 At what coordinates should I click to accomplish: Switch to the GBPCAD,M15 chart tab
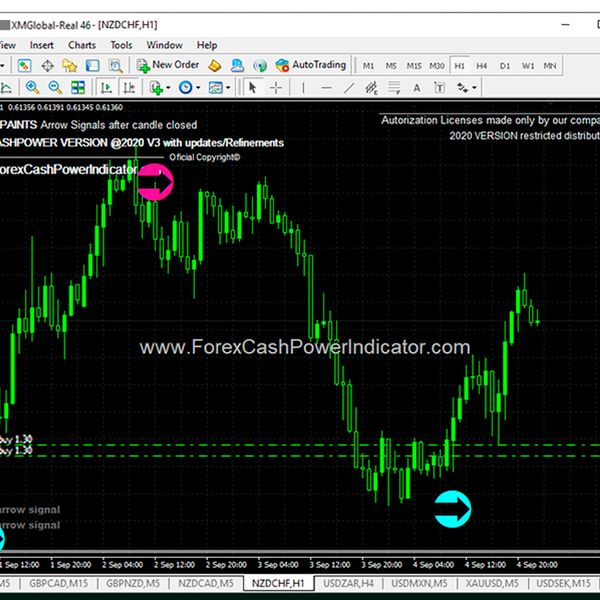click(x=59, y=583)
